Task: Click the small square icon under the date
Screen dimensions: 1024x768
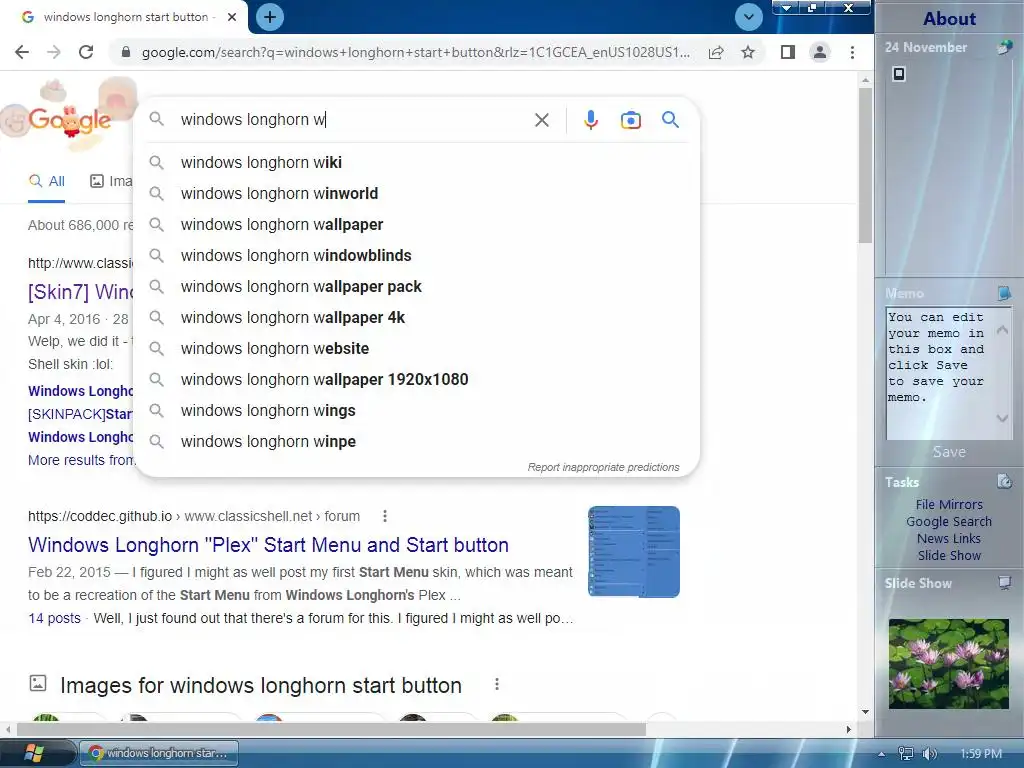Action: click(x=899, y=74)
